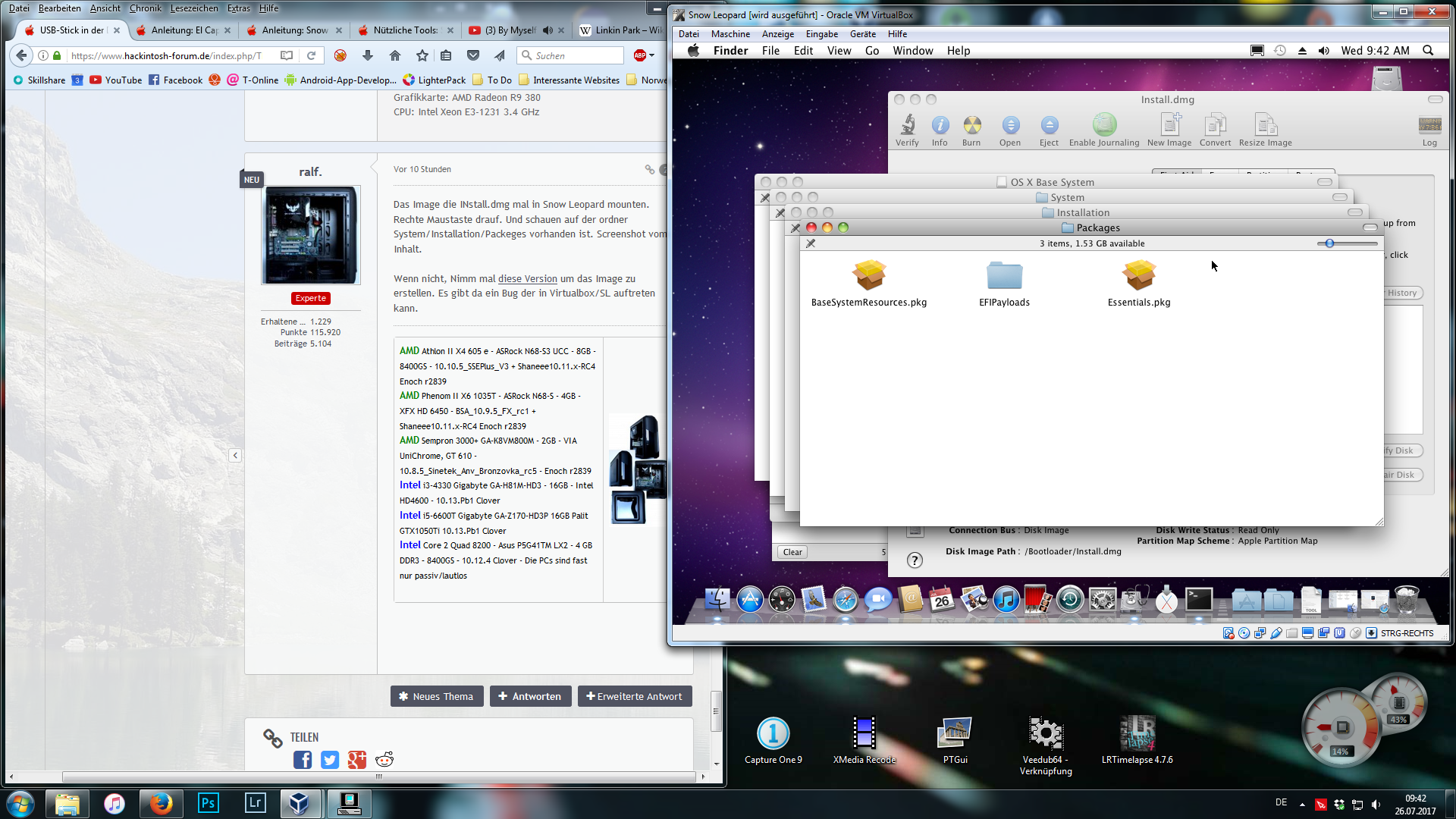Screen dimensions: 1456x819
Task: Toggle the Packages window toolbar pill button
Action: tap(1370, 227)
